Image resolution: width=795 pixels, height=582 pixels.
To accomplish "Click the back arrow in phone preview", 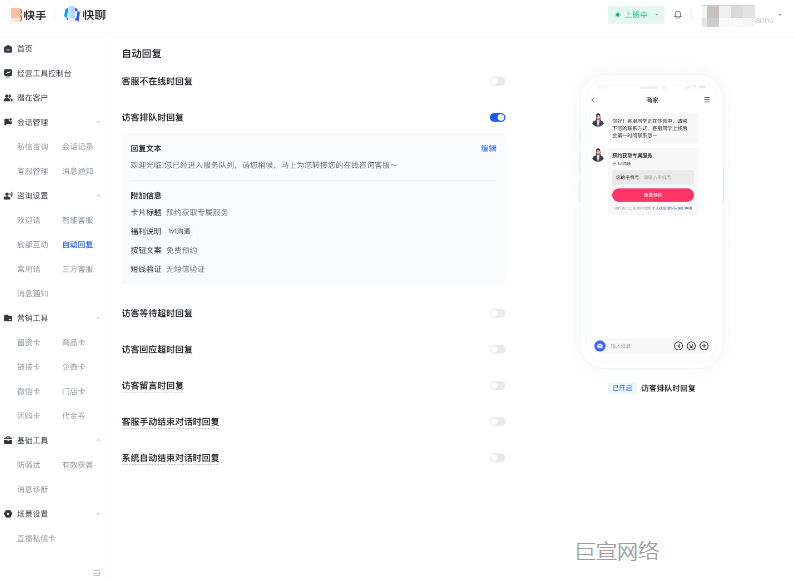I will click(x=593, y=100).
